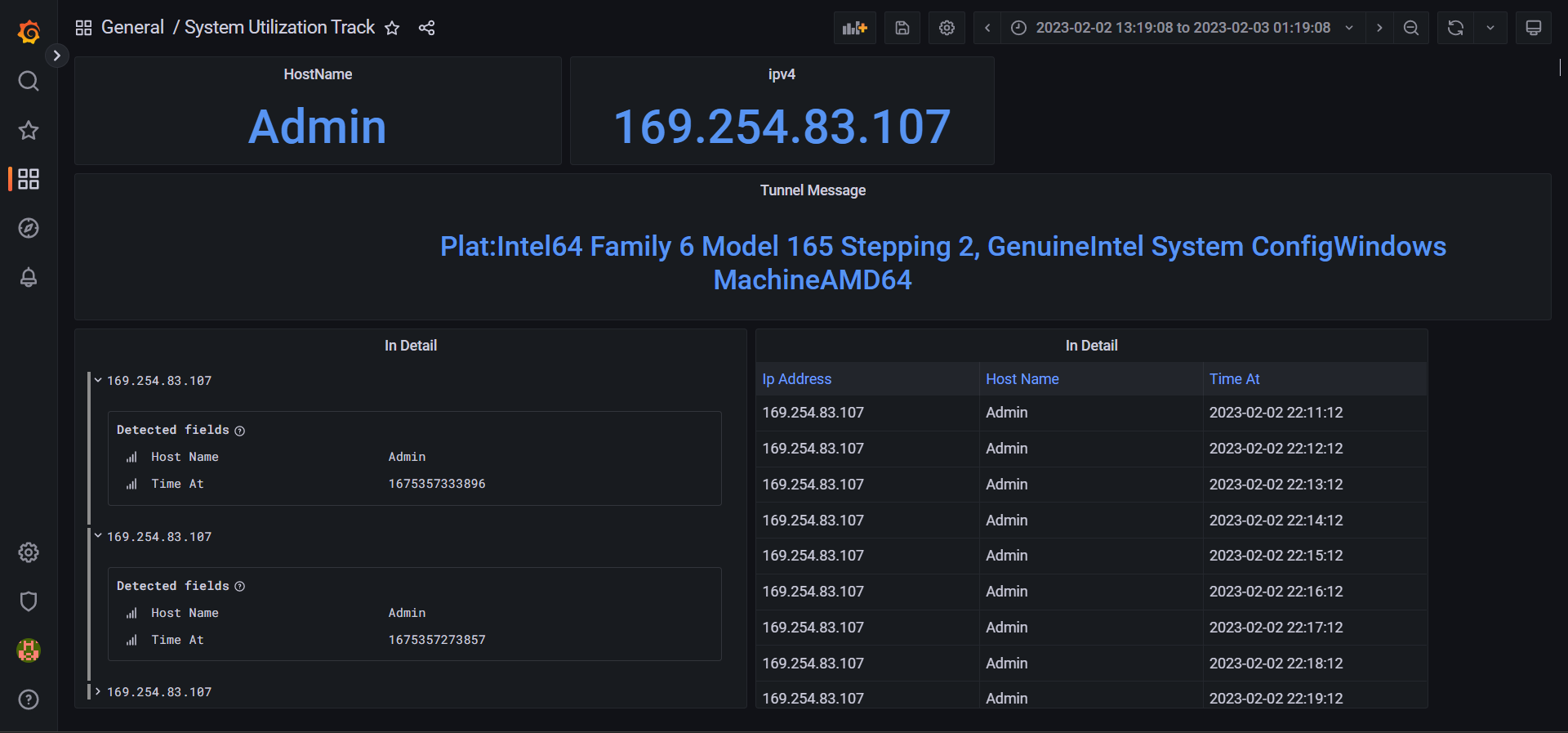Expand the last collapsed 169.254.83.107 log row
The width and height of the screenshot is (1568, 733).
pos(98,692)
